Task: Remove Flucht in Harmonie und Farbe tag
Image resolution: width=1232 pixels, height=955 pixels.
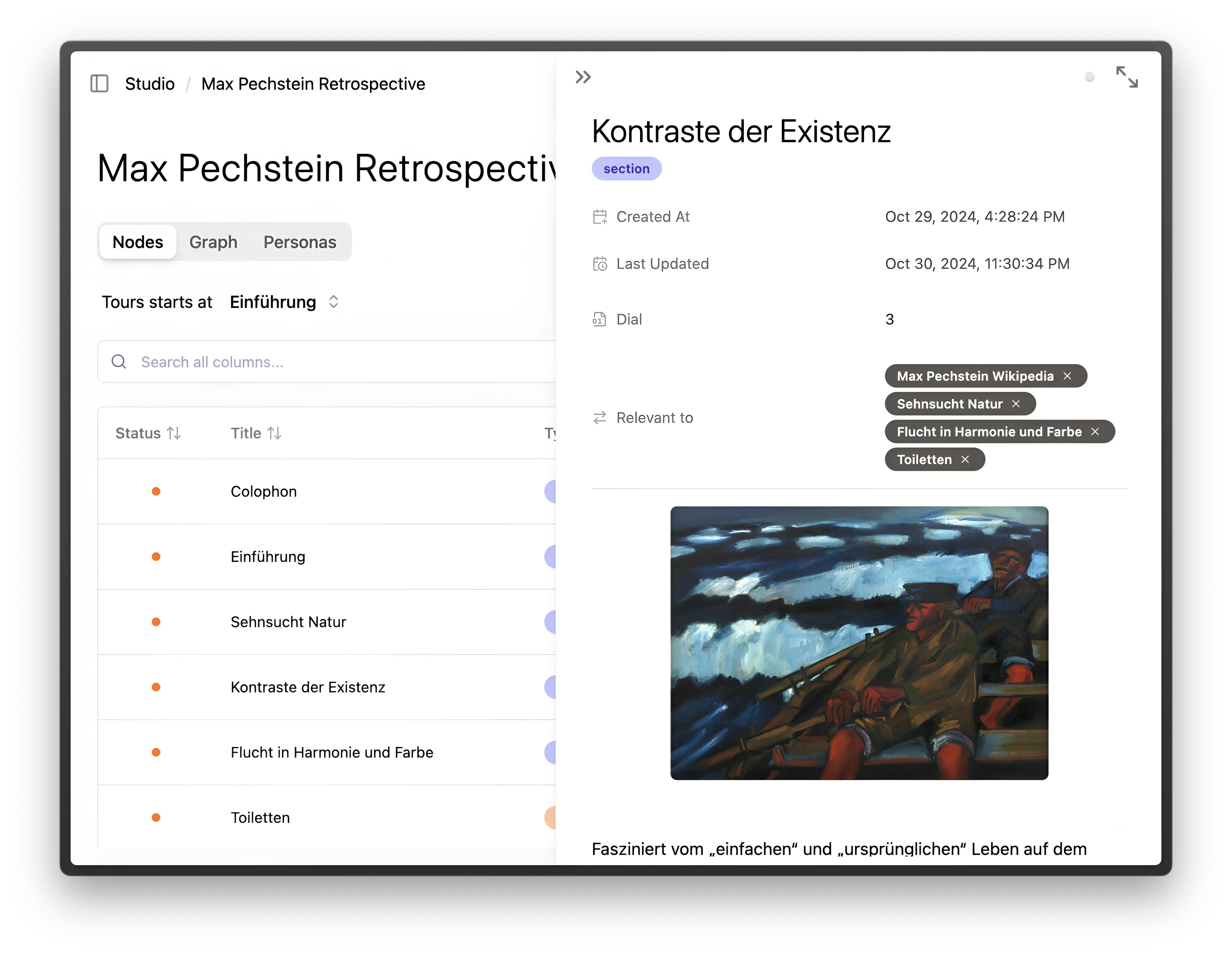Action: [x=1095, y=432]
